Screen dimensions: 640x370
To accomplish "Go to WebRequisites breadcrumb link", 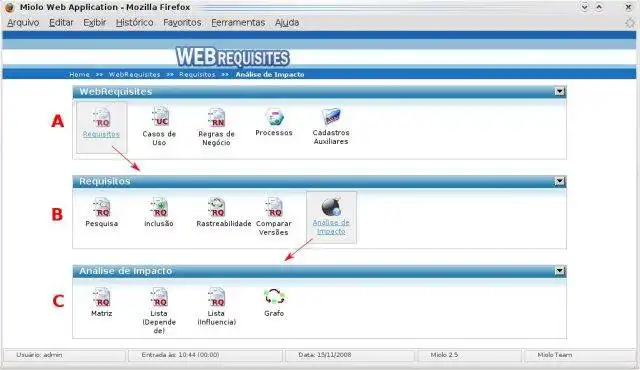I will click(x=134, y=74).
